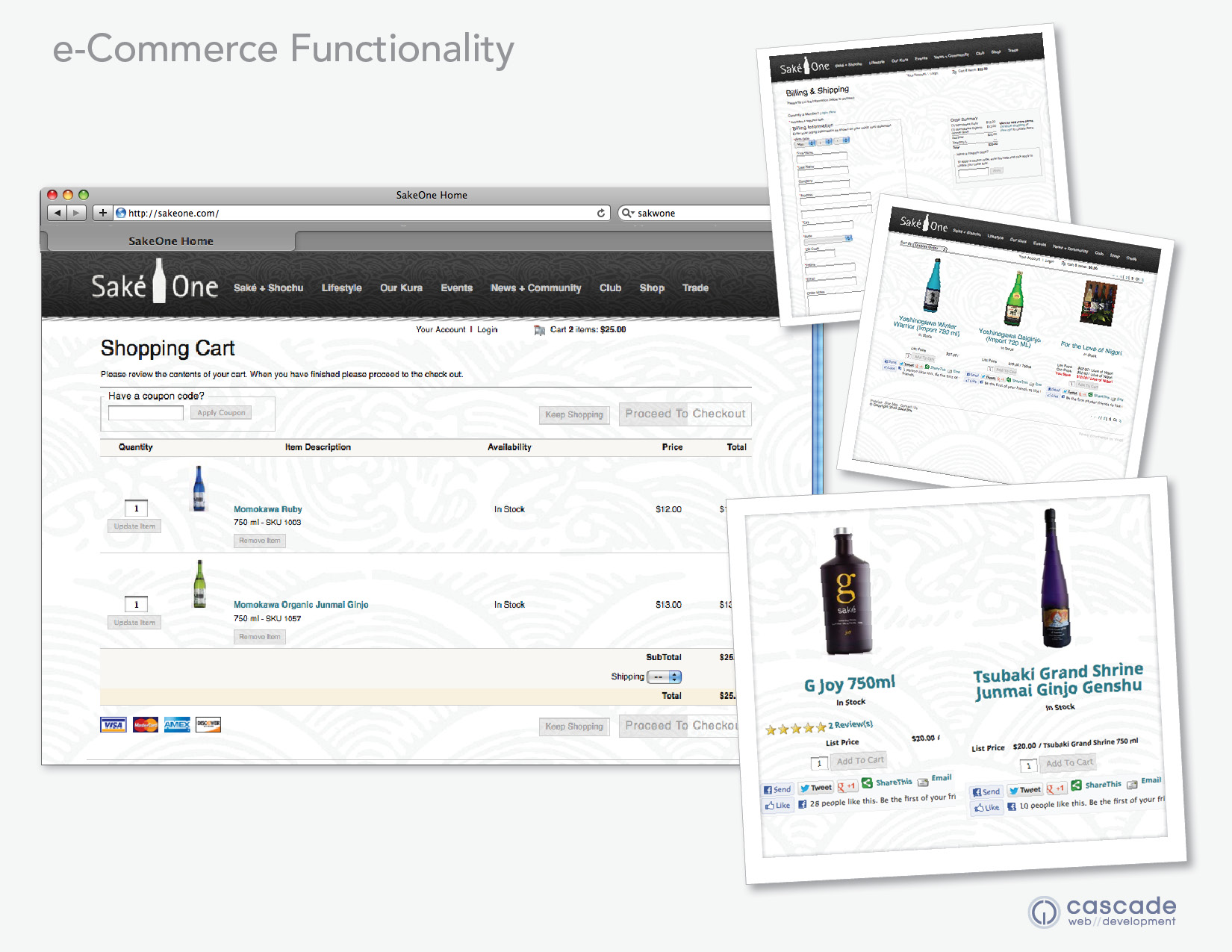Click the shopping cart icon next to Cart

(540, 330)
